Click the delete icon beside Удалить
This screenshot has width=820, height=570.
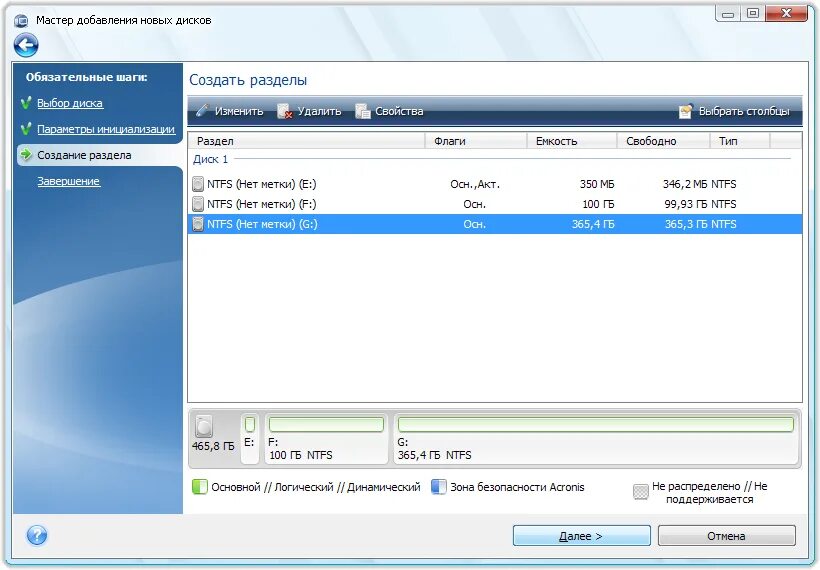click(x=284, y=111)
